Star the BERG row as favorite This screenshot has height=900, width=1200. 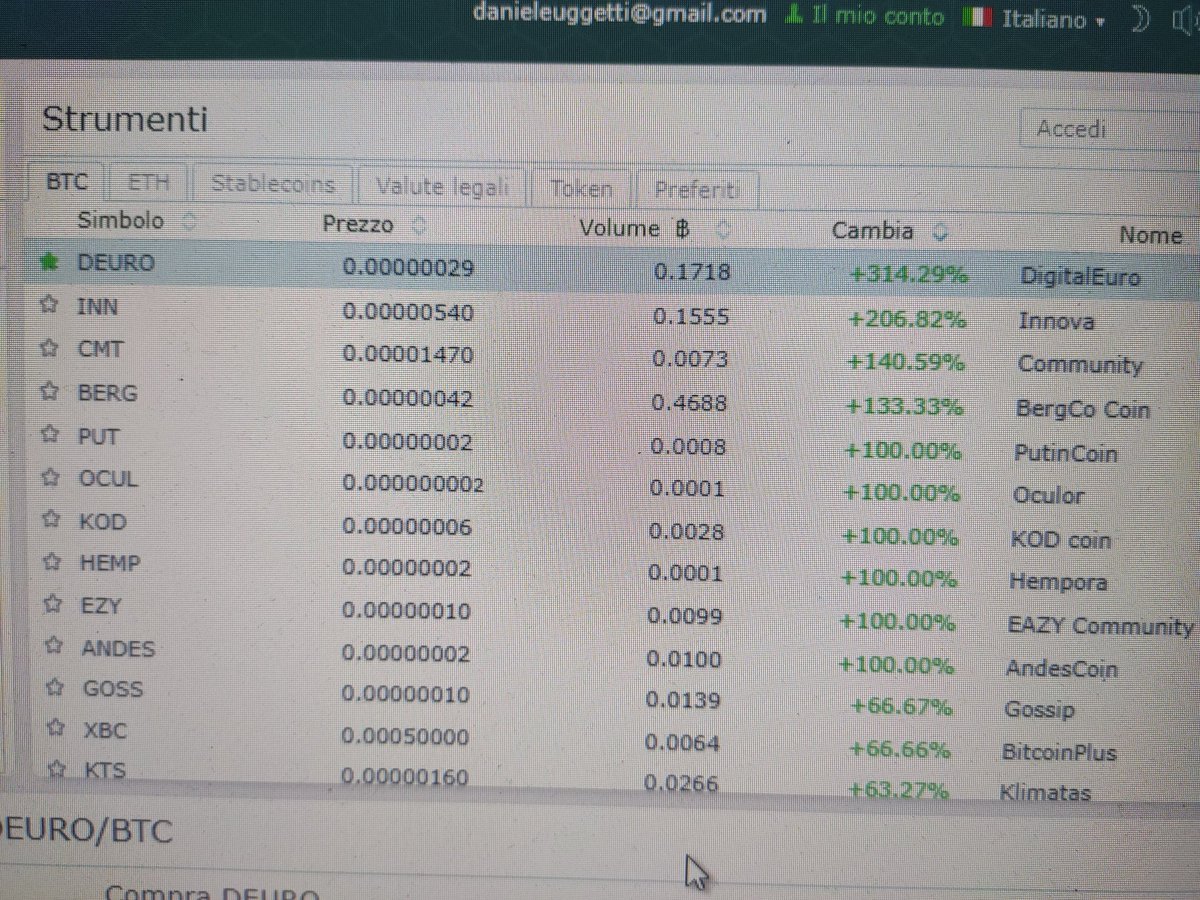48,393
